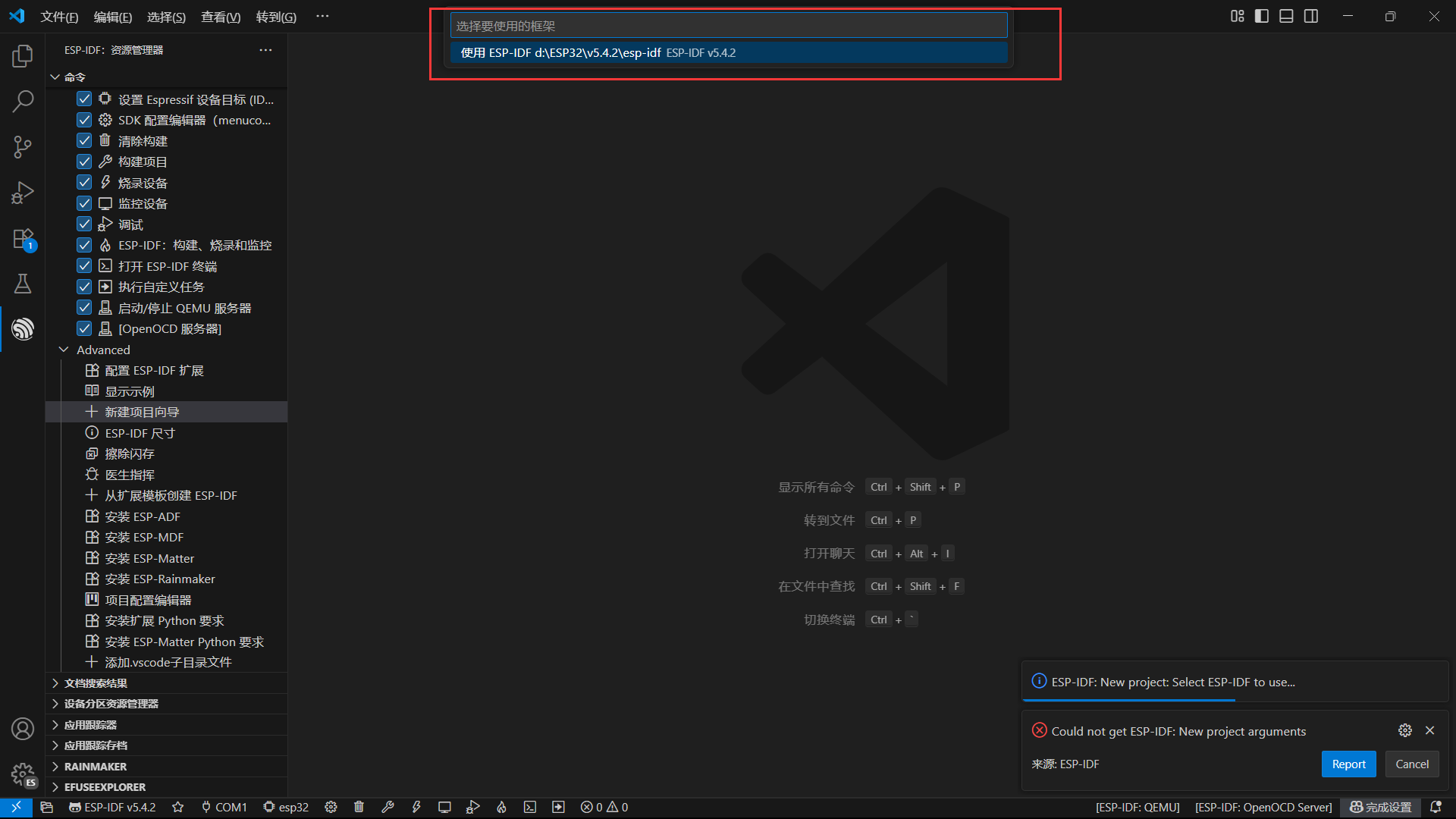Screen dimensions: 1456x819
Task: Click the monitor device icon in status bar
Action: click(444, 808)
